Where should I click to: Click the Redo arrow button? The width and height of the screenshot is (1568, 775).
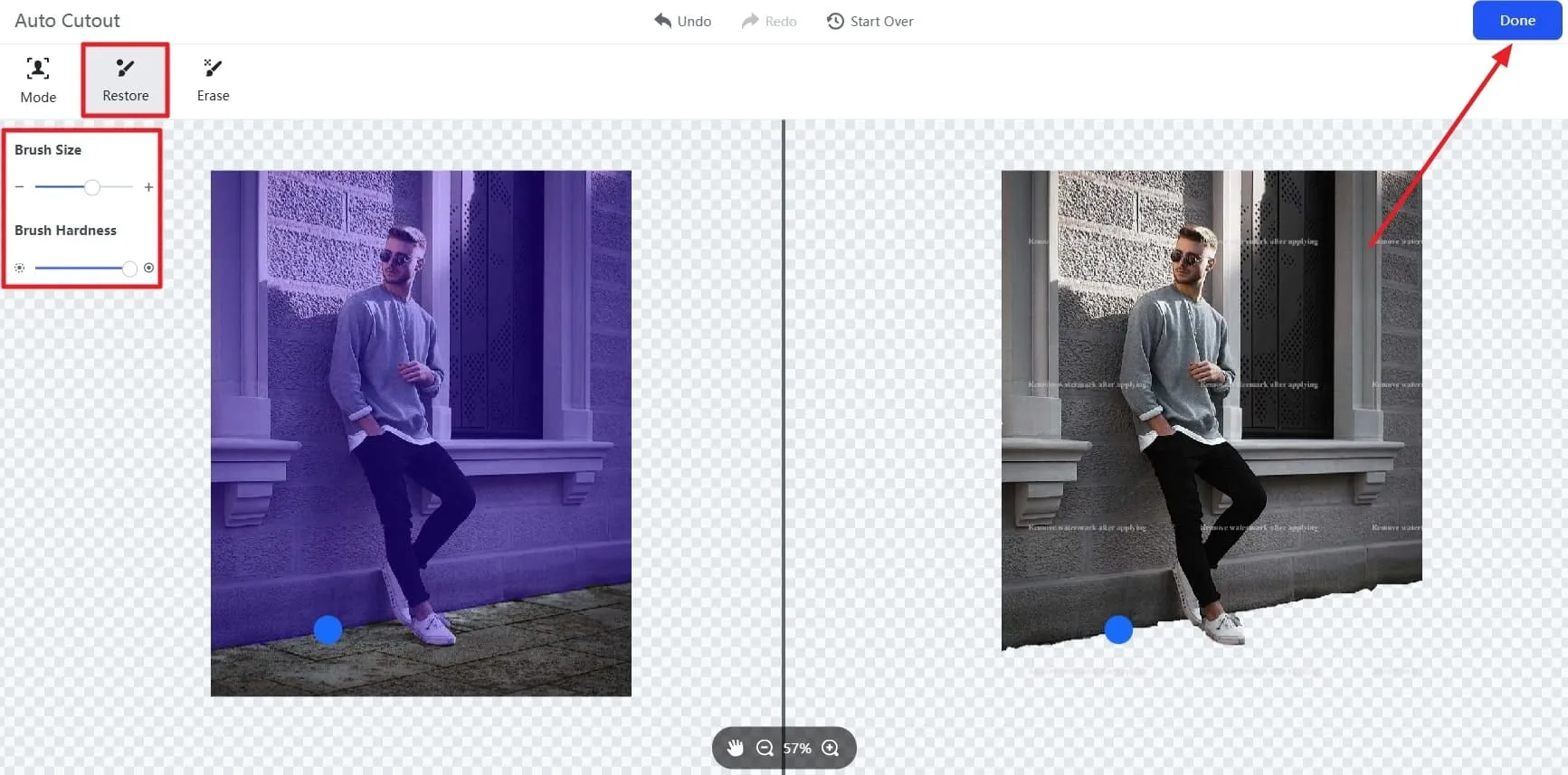(x=768, y=21)
